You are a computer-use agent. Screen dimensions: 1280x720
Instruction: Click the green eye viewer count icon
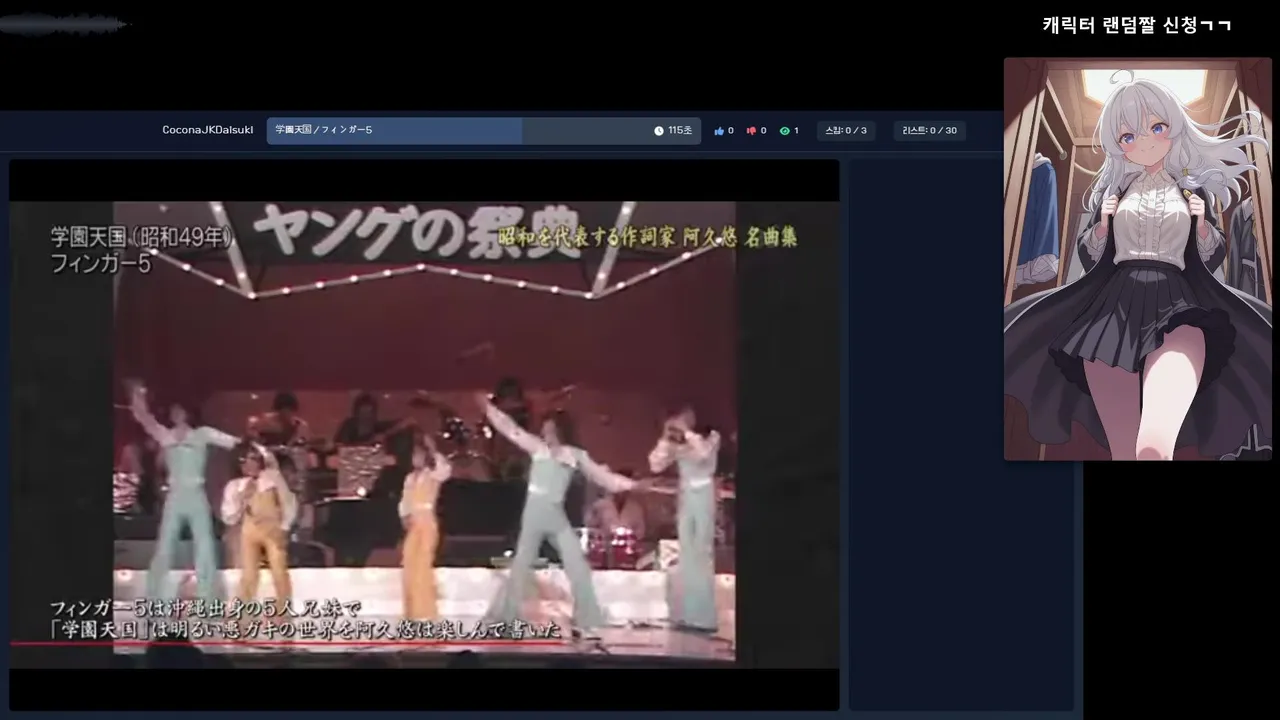click(784, 131)
